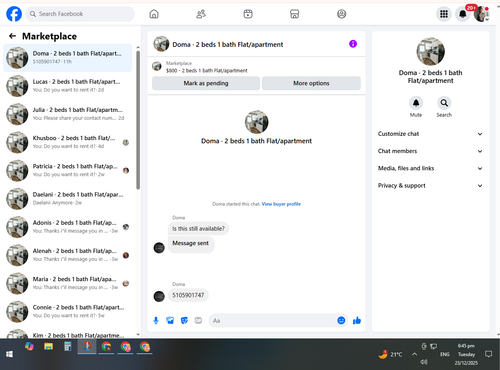Click the chat list scrollbar
Image resolution: width=500 pixels, height=370 pixels.
pos(138,120)
